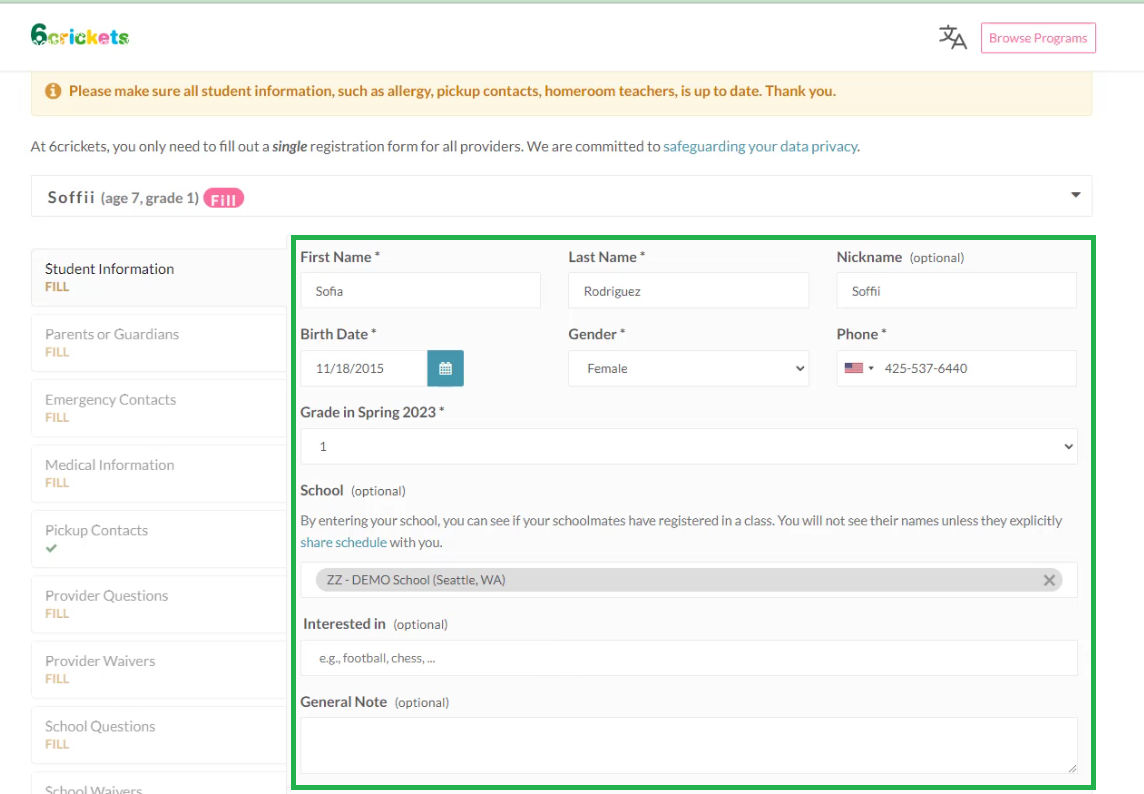
Task: Expand the Soffii student dropdown arrow
Action: tap(1075, 196)
